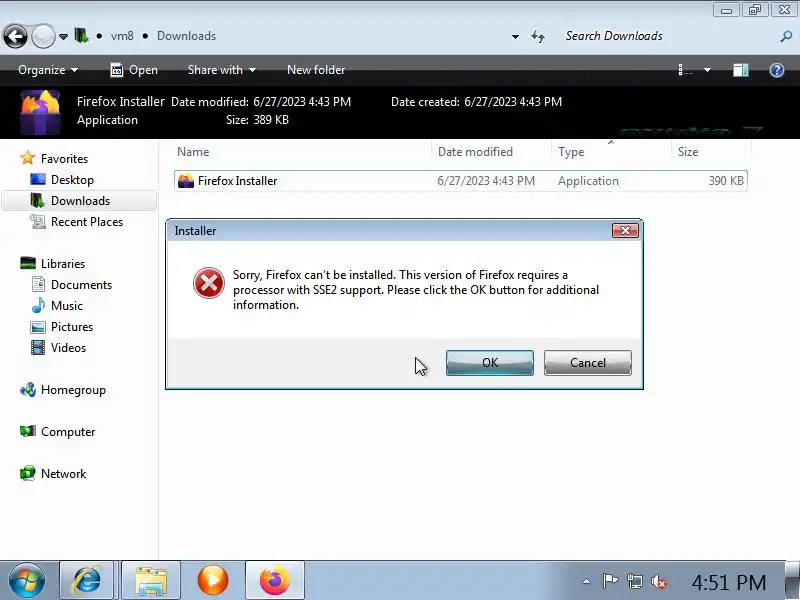Refresh the Downloads folder view
Viewport: 800px width, 600px height.
point(538,36)
